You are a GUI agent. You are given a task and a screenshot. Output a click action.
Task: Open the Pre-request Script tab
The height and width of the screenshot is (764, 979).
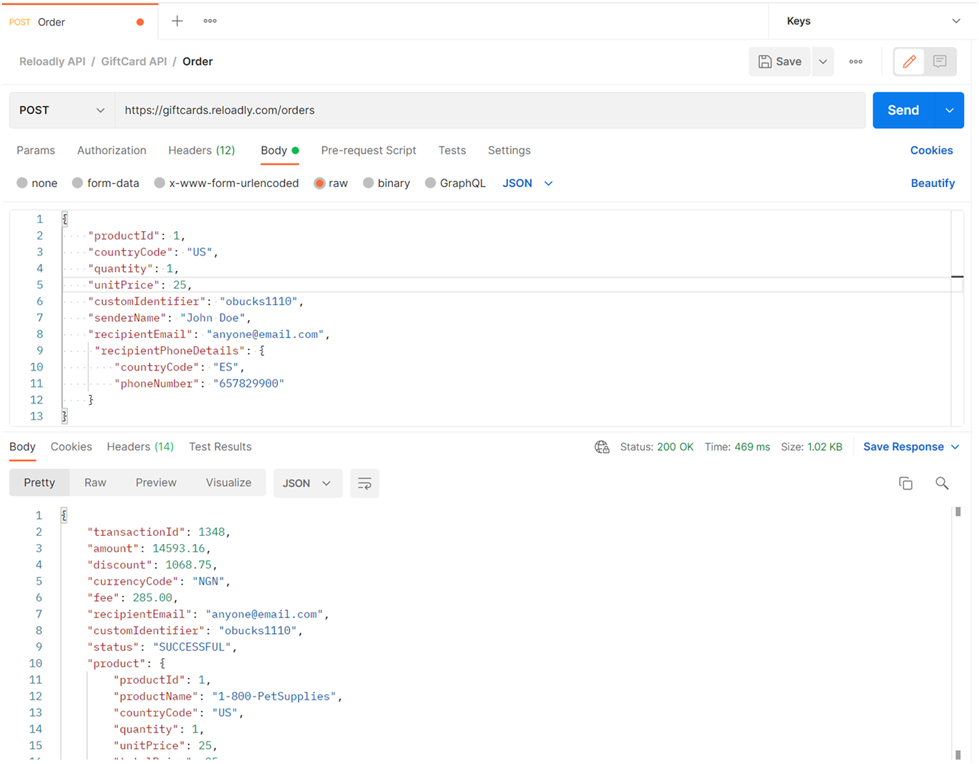[x=368, y=150]
